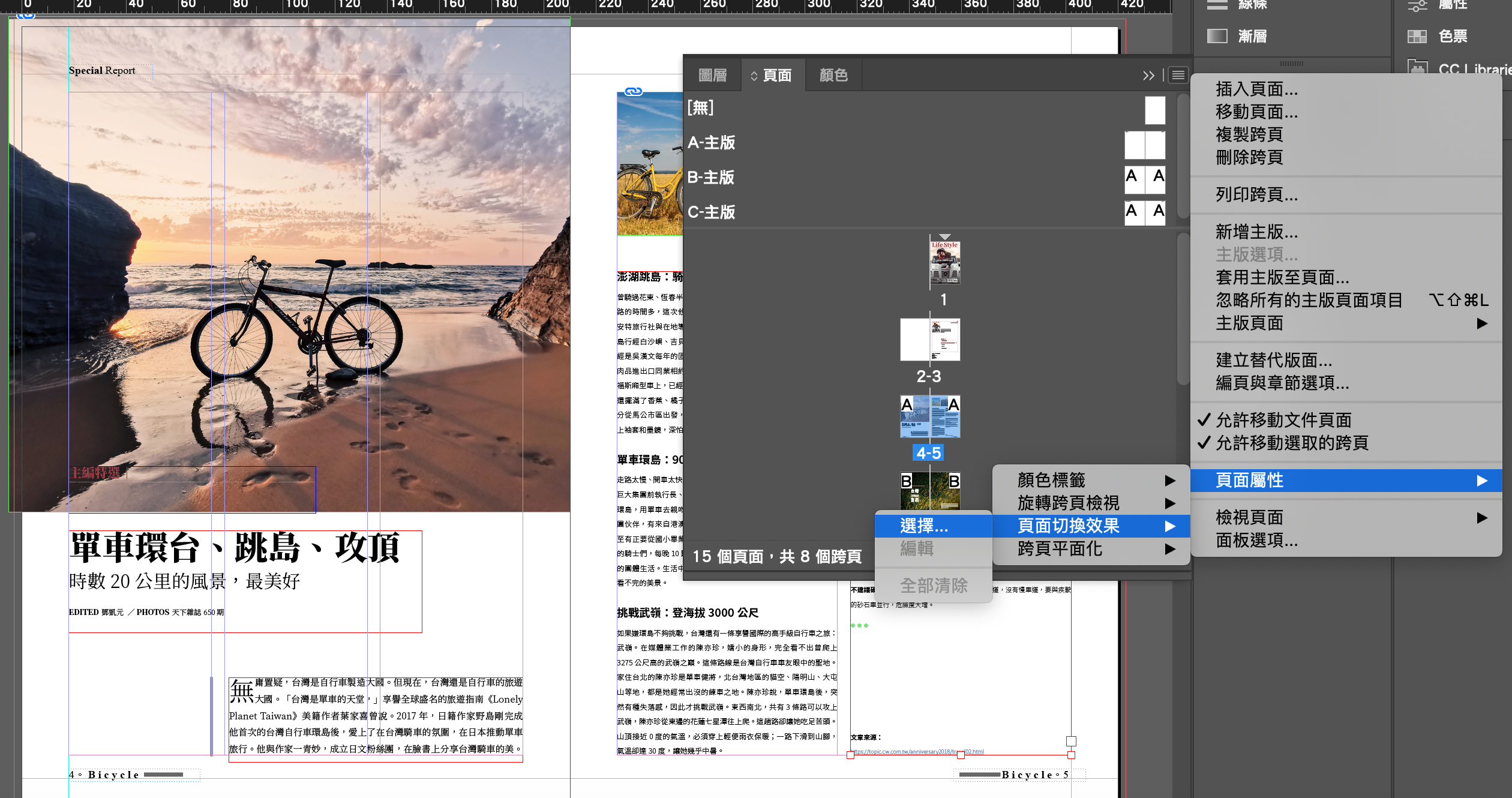Click 插入頁面... menu entry
This screenshot has height=798, width=1512.
coord(1256,89)
